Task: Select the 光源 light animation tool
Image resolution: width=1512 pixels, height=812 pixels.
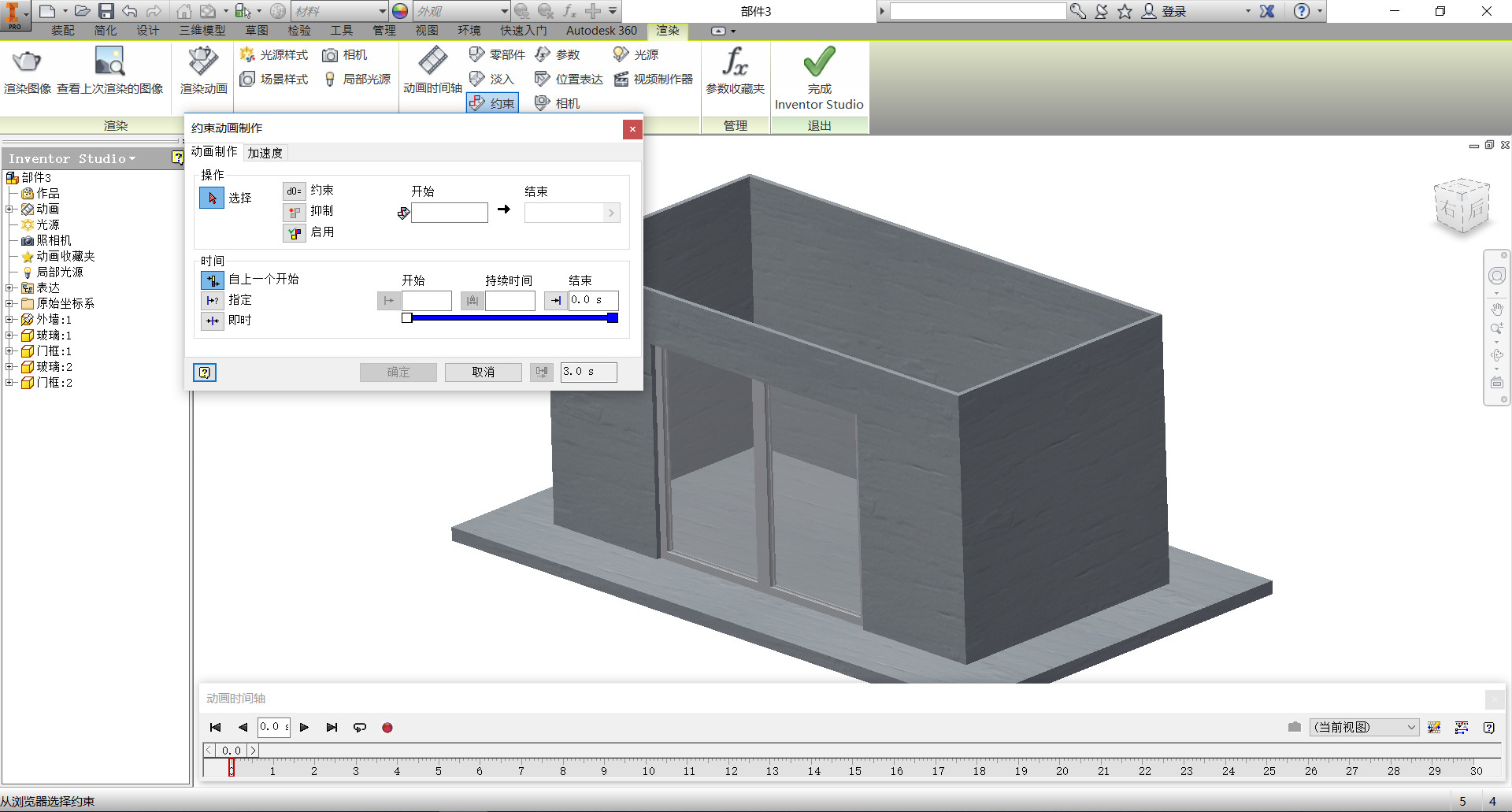Action: [x=636, y=54]
